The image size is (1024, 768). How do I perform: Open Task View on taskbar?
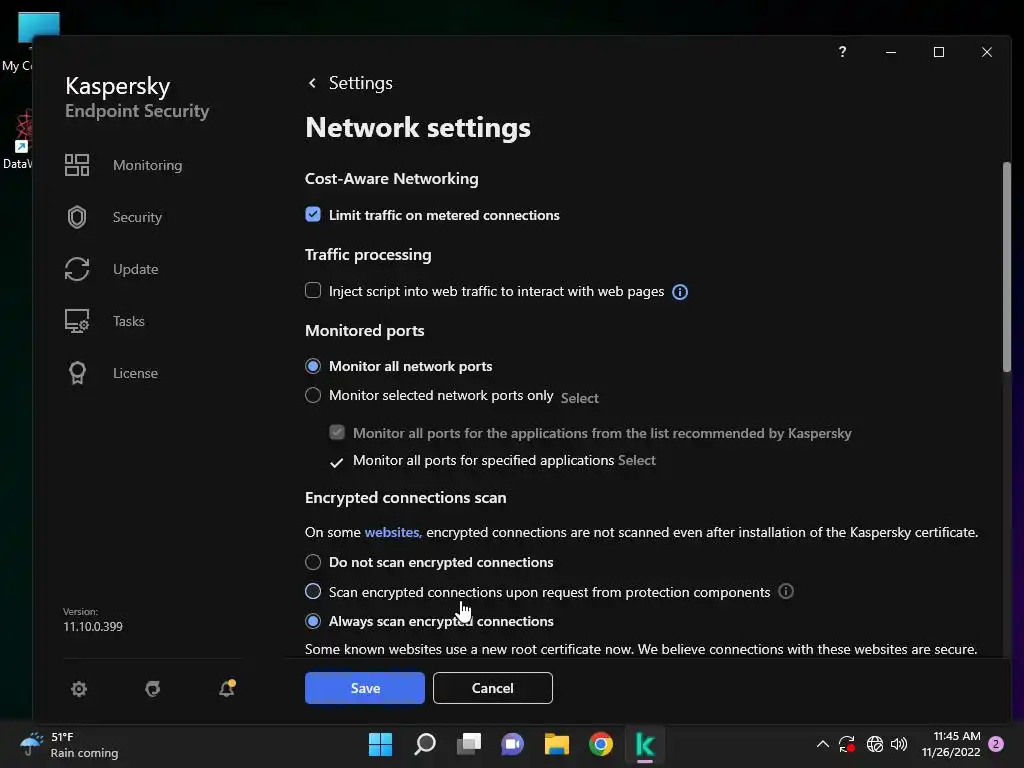[468, 744]
